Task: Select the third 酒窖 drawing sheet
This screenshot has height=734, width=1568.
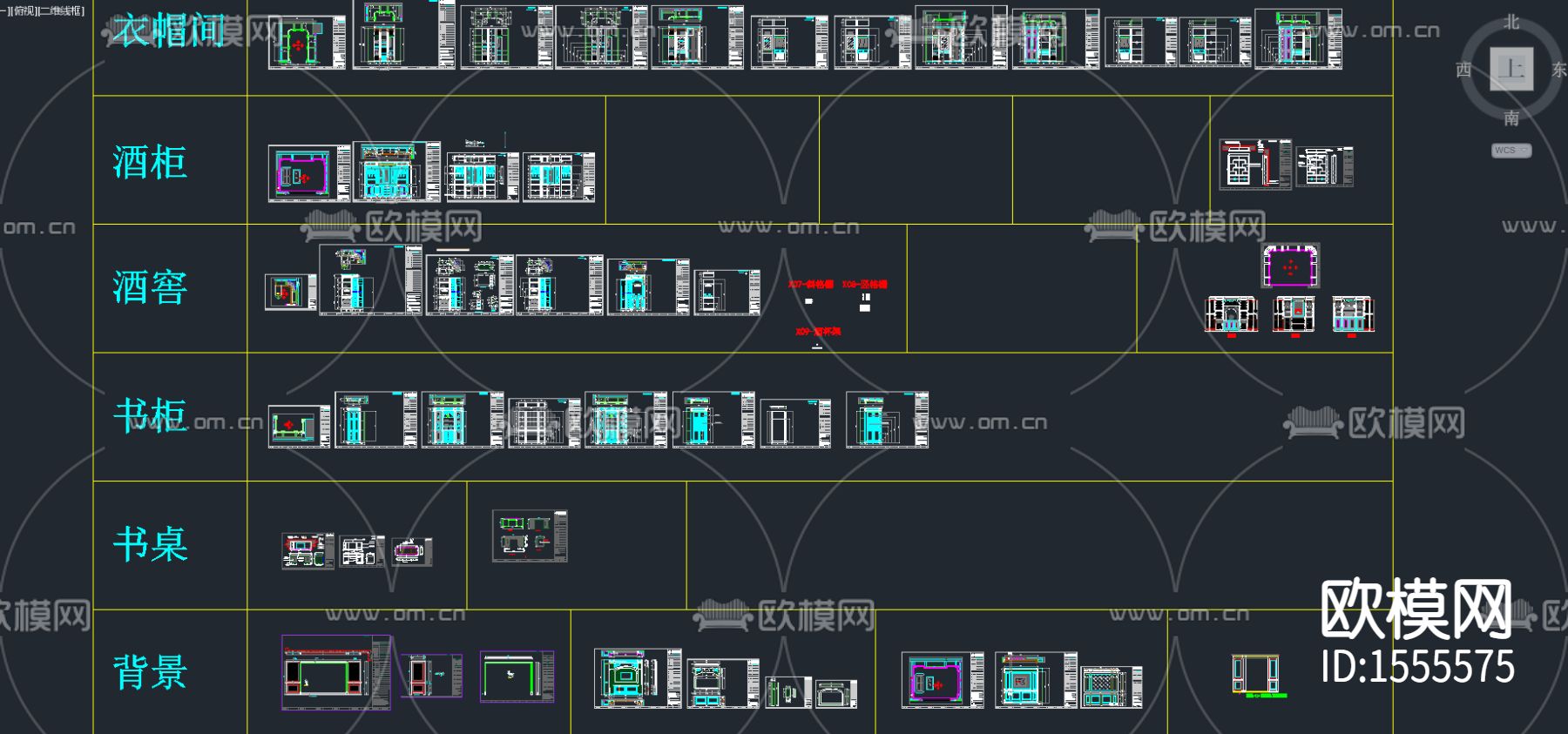Action: tap(470, 285)
